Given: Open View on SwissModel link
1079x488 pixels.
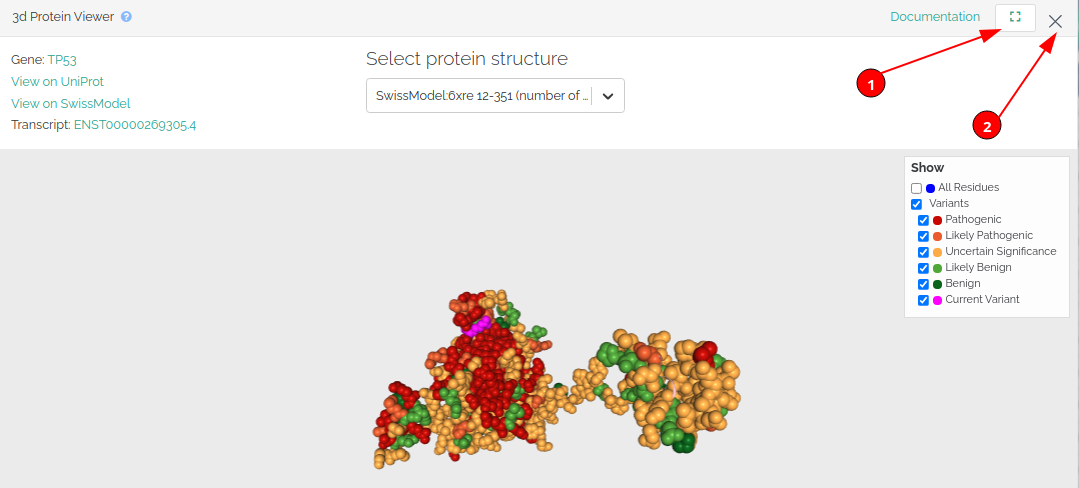Looking at the screenshot, I should (70, 103).
